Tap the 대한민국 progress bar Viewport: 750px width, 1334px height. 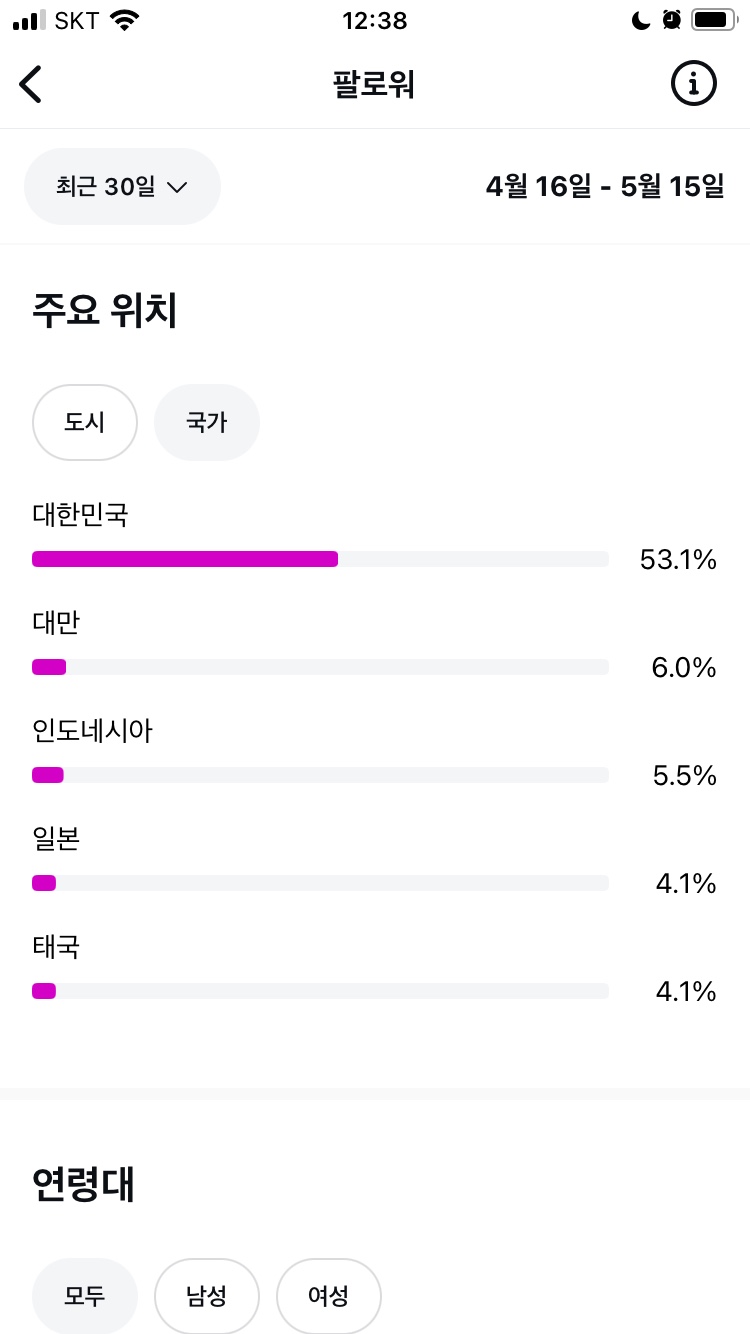[320, 559]
